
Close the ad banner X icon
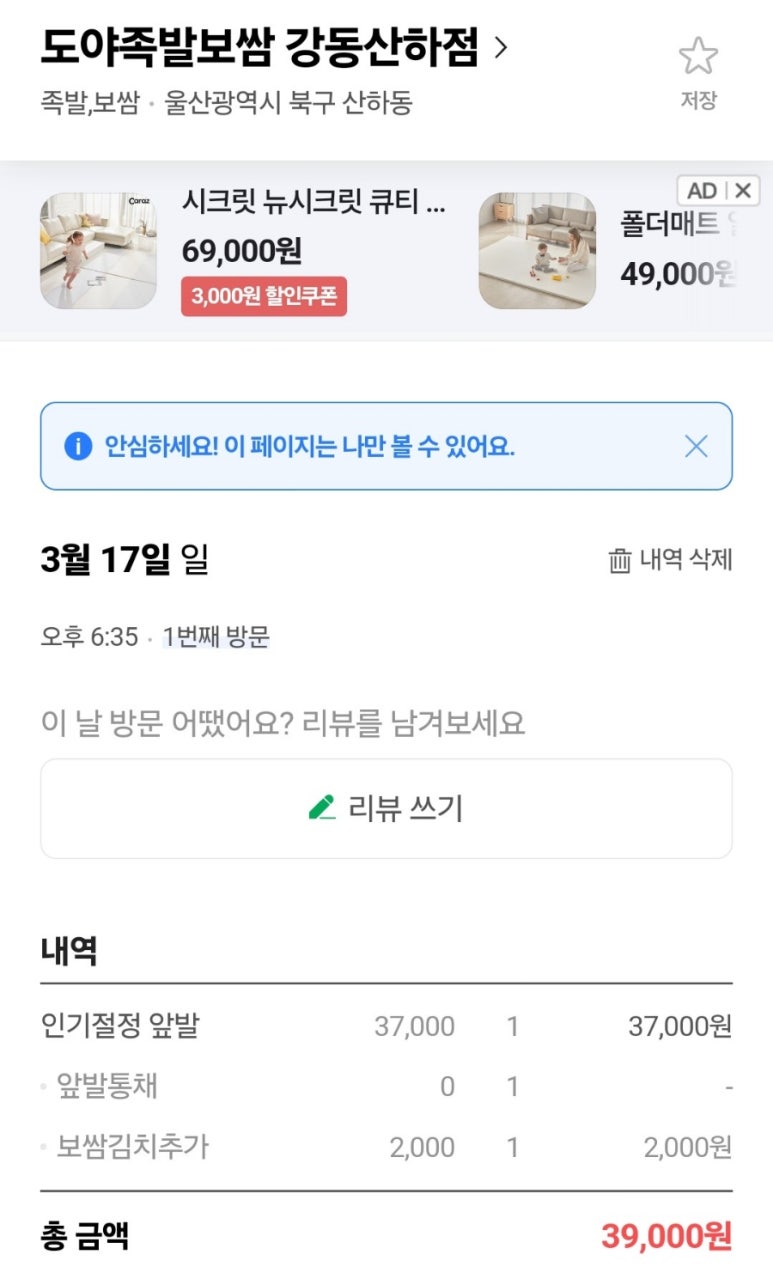point(742,190)
